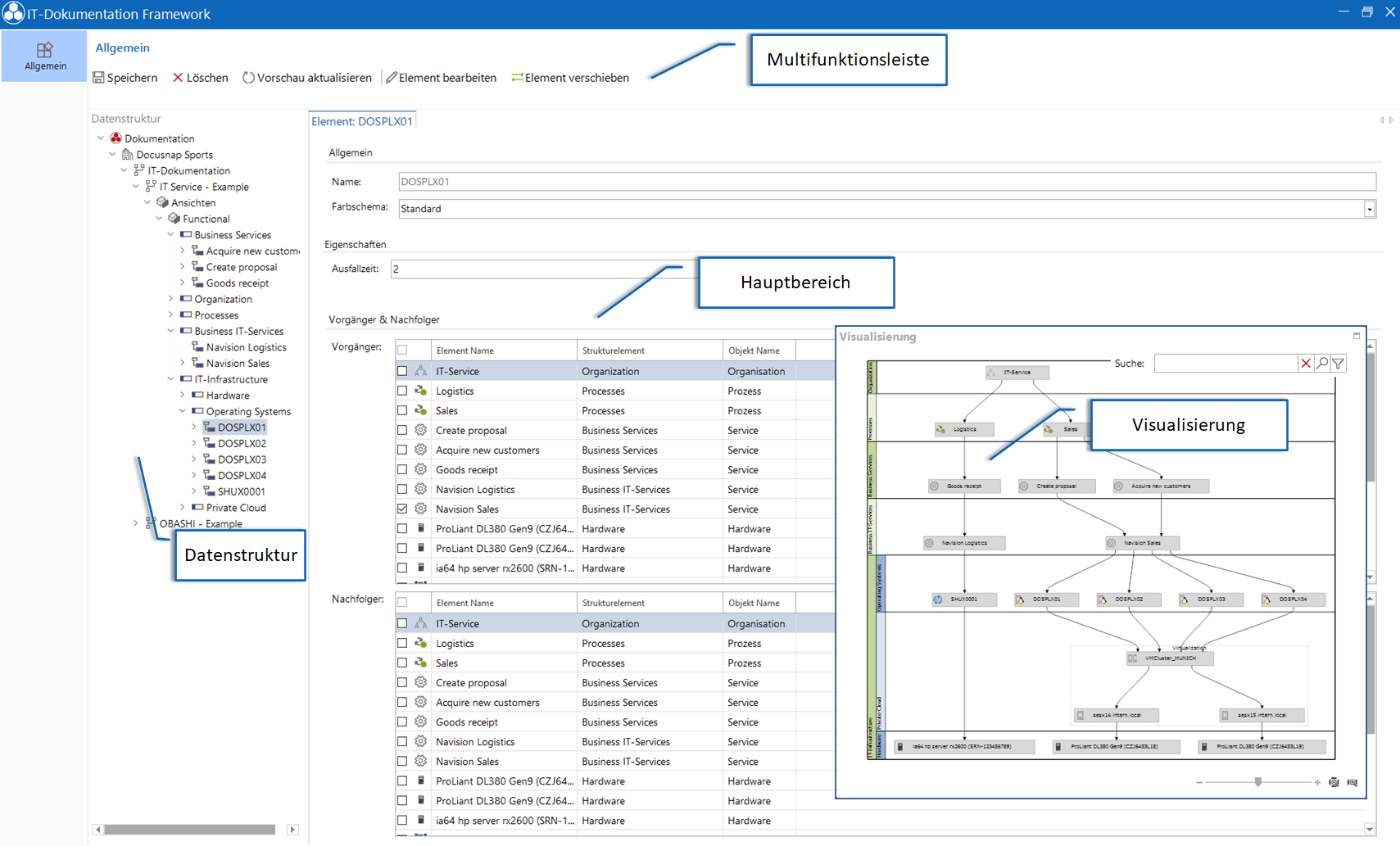
Task: Collapse the Operating Systems tree node
Action: point(183,411)
